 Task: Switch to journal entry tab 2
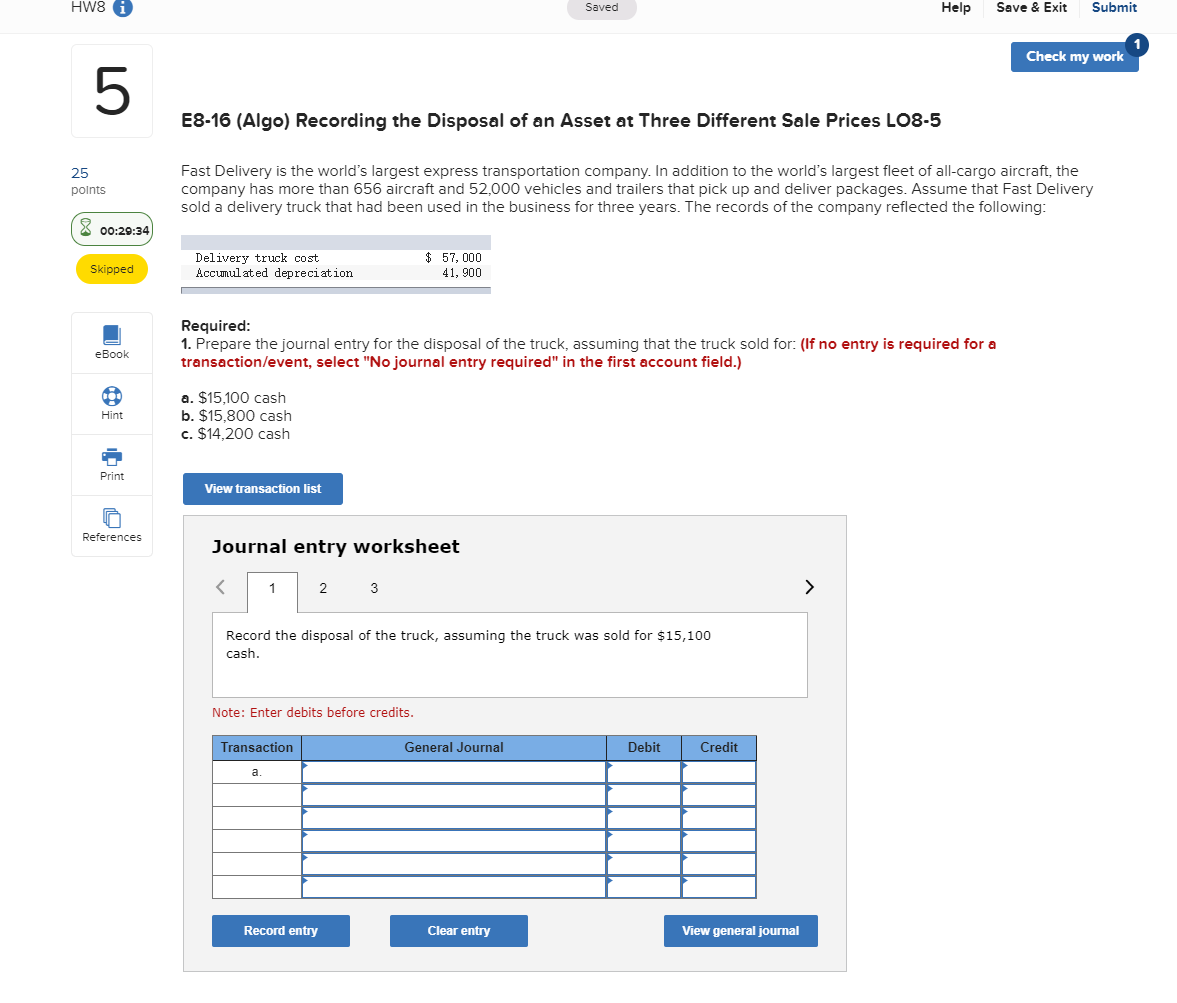tap(323, 589)
